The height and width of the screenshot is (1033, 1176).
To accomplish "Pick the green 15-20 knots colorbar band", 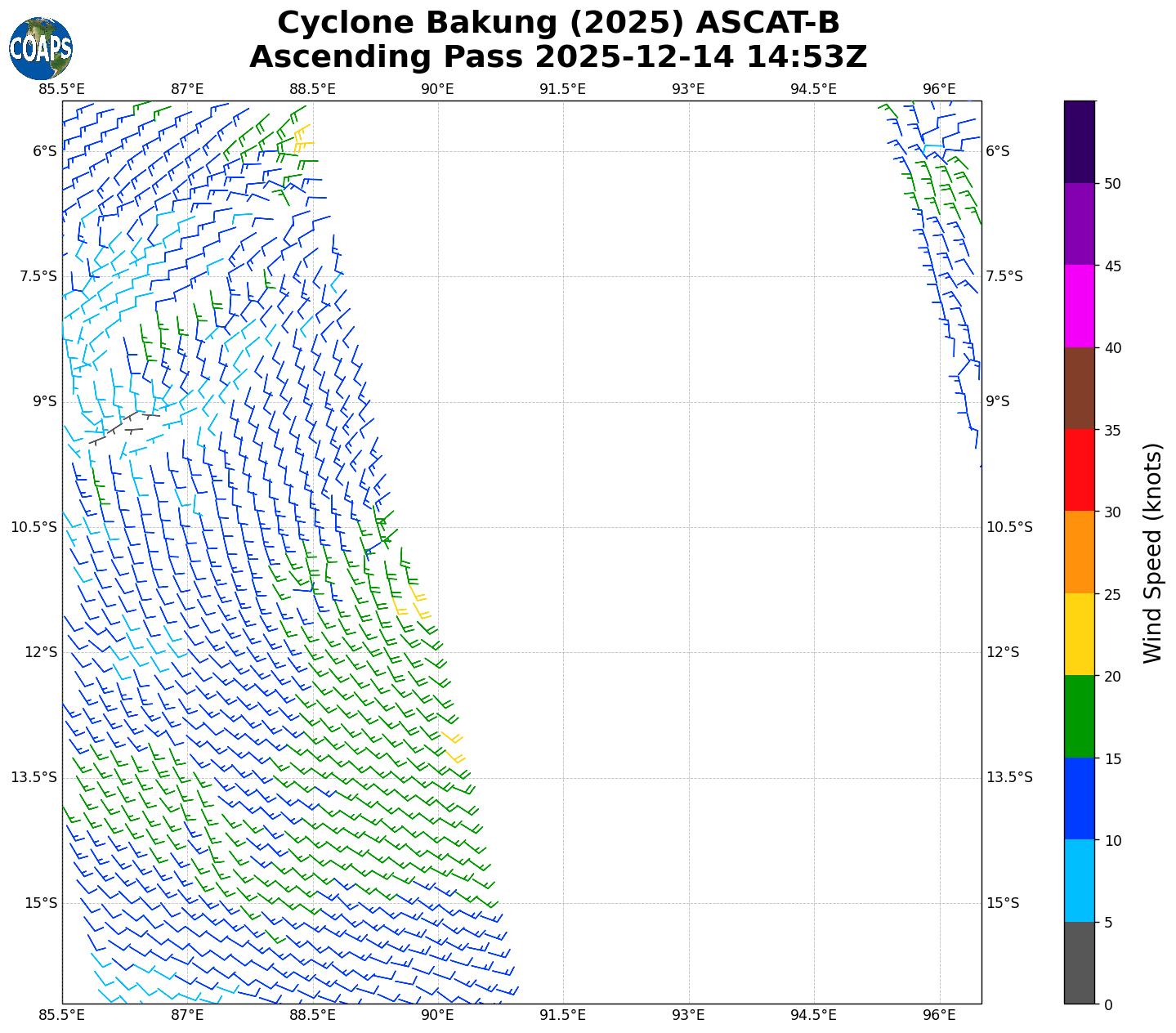I will 1079,717.
